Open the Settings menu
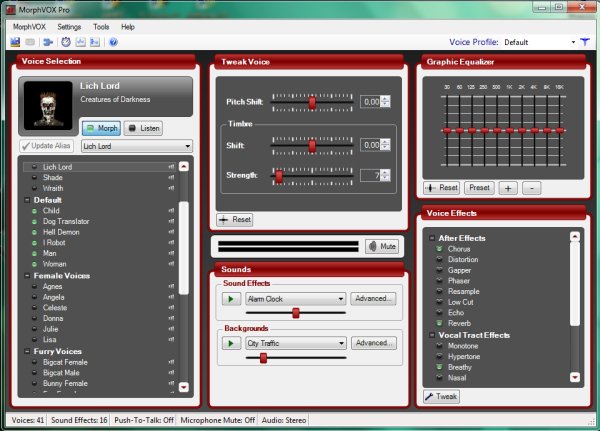Image resolution: width=600 pixels, height=431 pixels. pyautogui.click(x=69, y=27)
